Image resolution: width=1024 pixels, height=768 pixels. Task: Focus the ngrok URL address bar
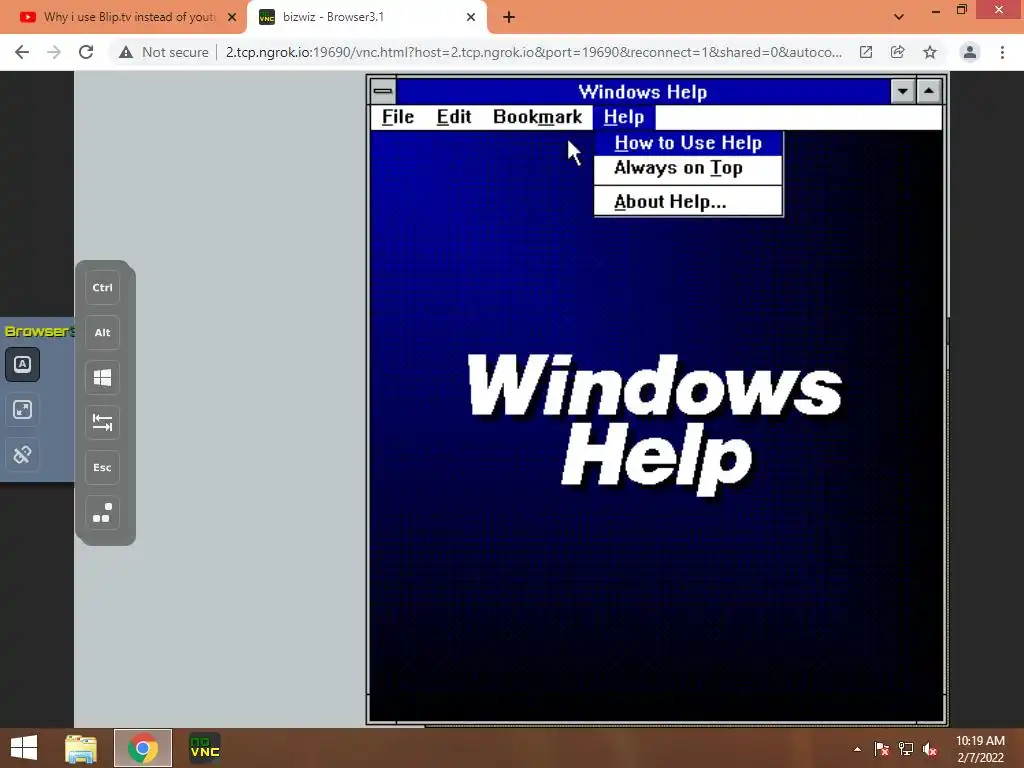pos(534,52)
